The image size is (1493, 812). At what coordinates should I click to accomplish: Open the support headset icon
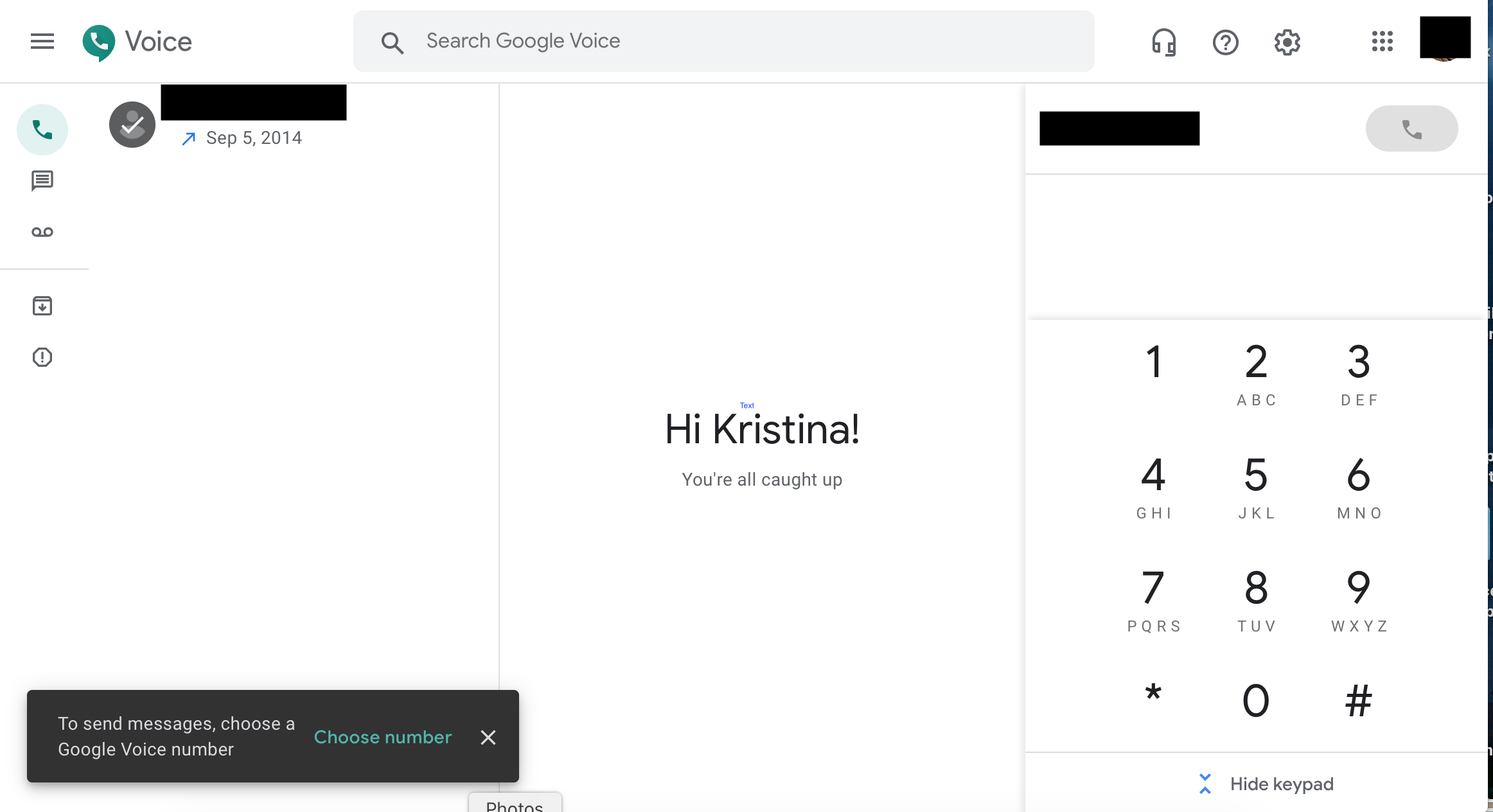(1164, 42)
